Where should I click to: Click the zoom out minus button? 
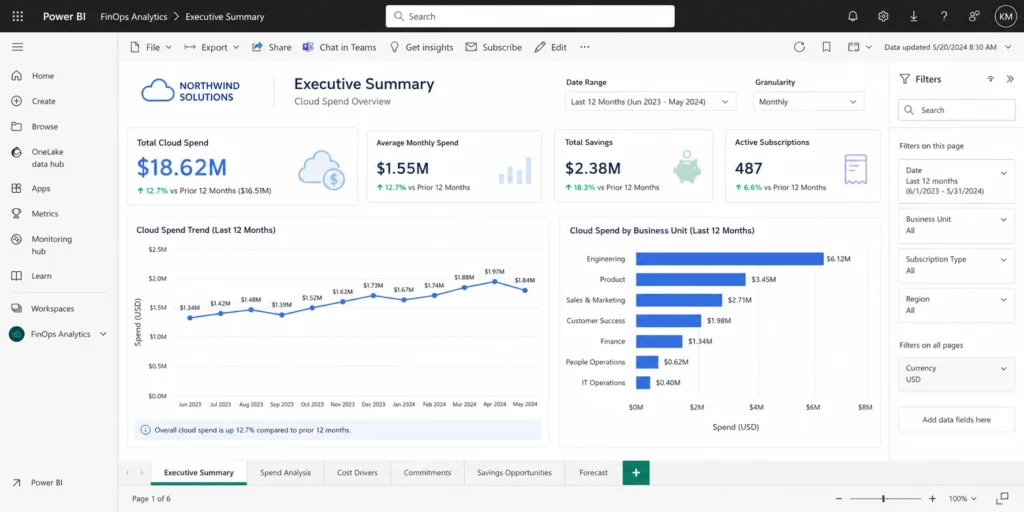pos(837,498)
